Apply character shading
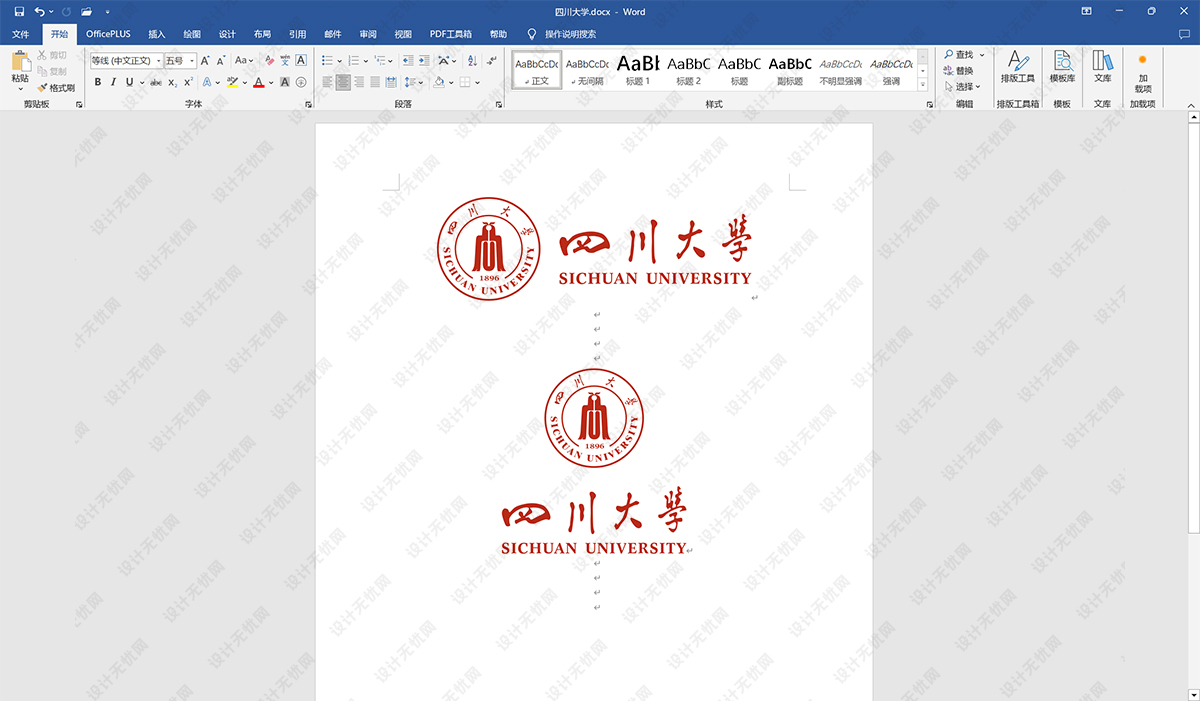Viewport: 1200px width, 701px height. [x=285, y=82]
